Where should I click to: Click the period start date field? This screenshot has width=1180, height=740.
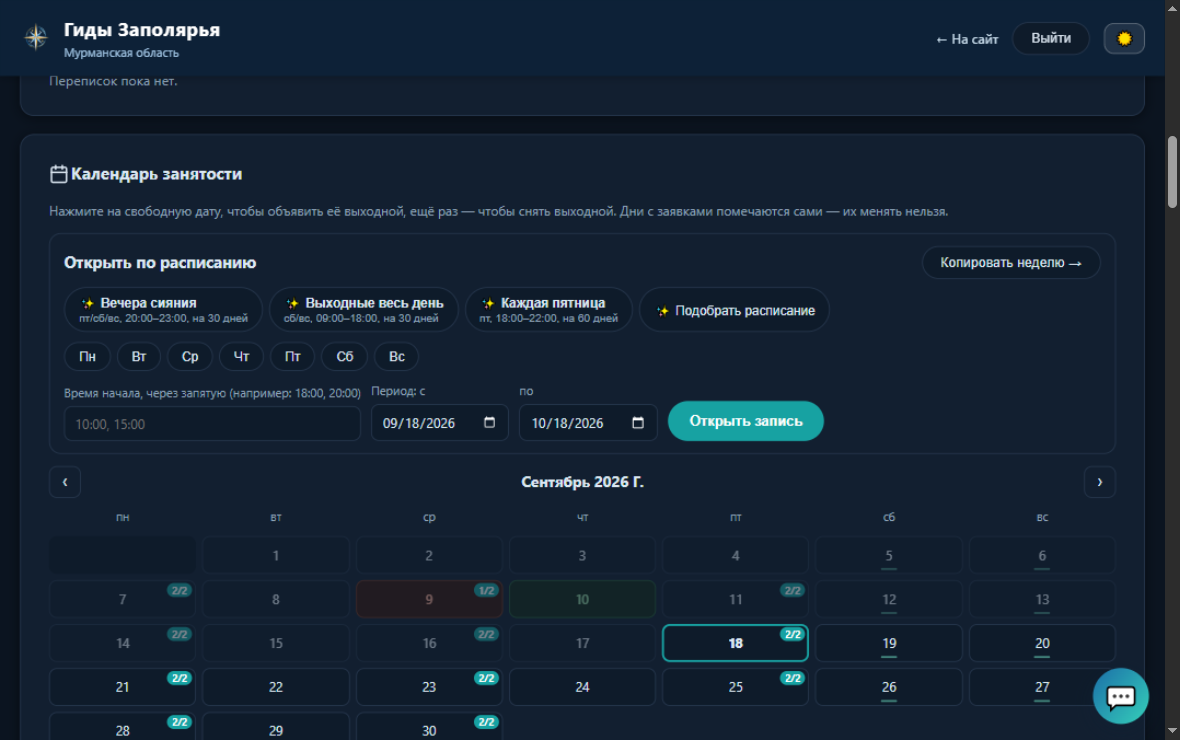(439, 423)
